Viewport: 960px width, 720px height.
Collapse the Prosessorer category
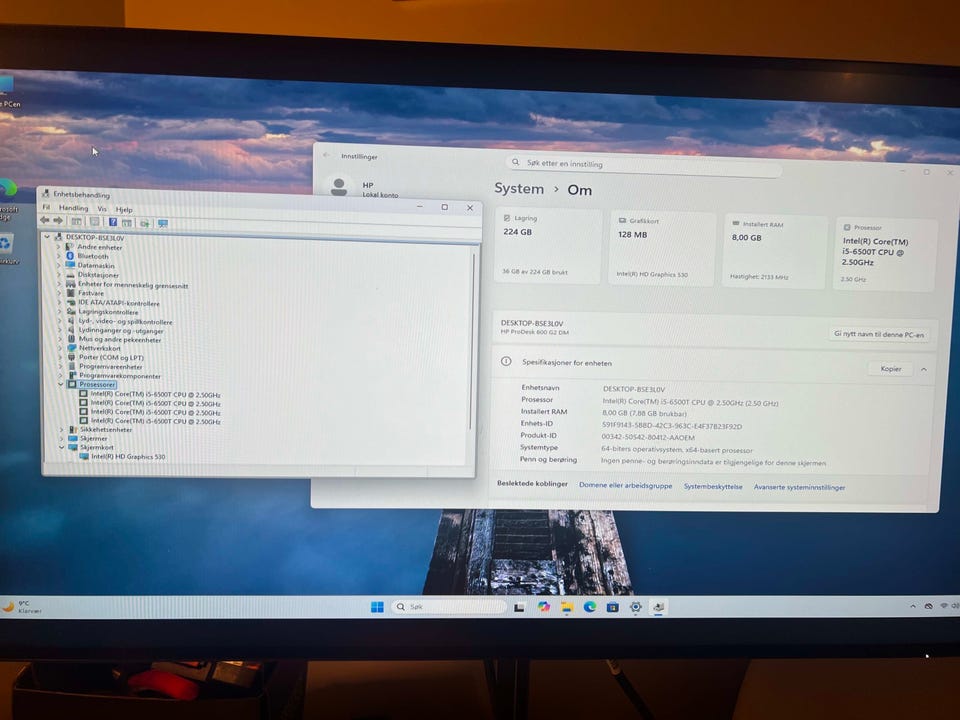click(61, 384)
